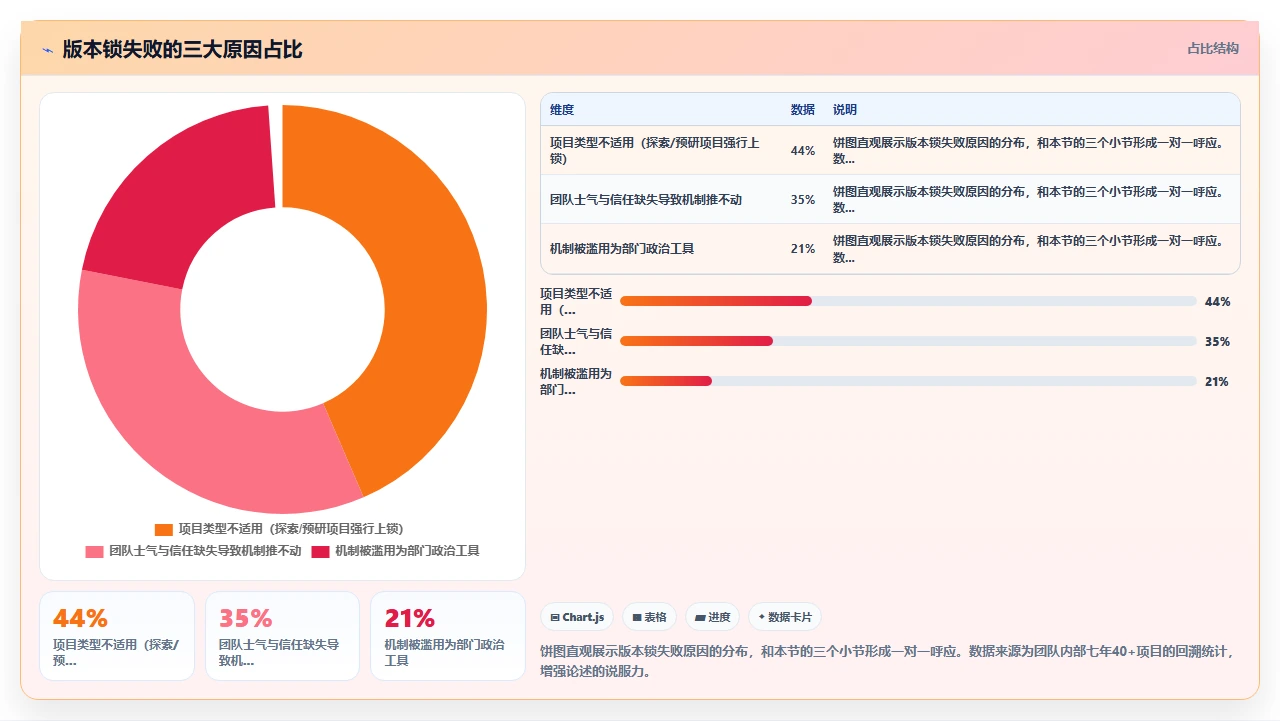Click the 21% progress bar percentage
Screen dimensions: 1280x721
[x=1217, y=382]
